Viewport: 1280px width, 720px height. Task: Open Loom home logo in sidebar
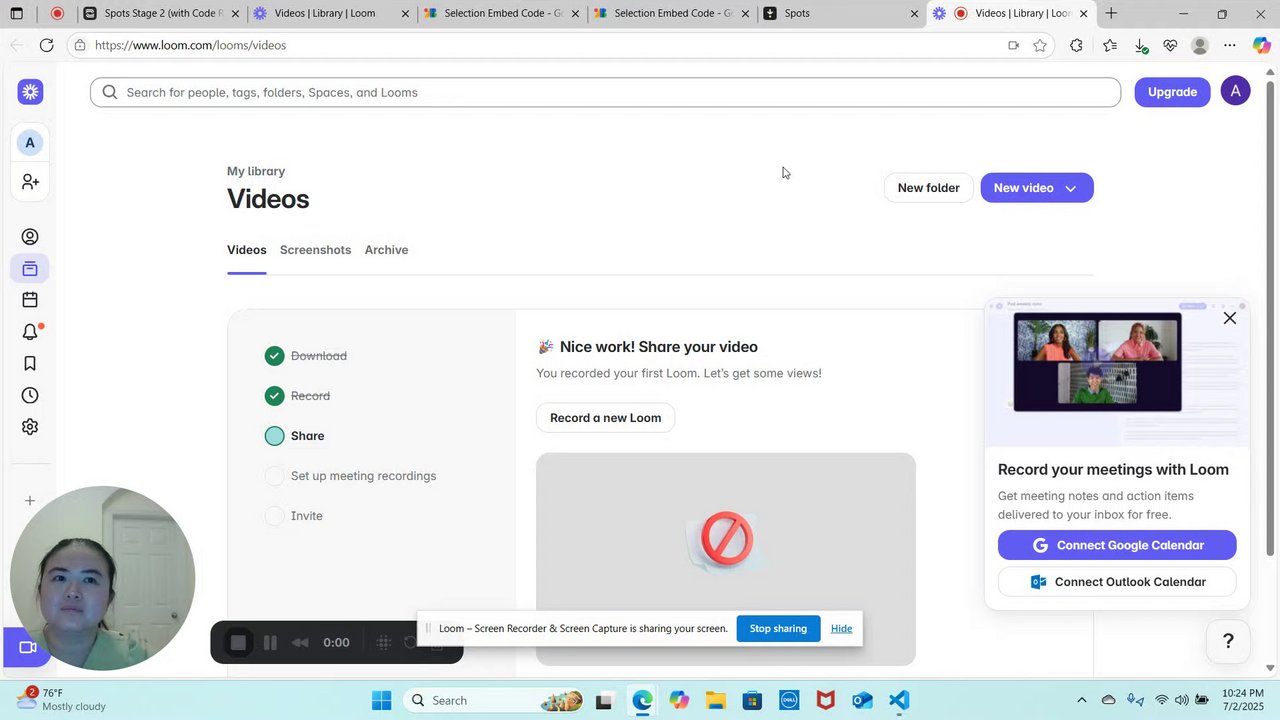tap(30, 92)
